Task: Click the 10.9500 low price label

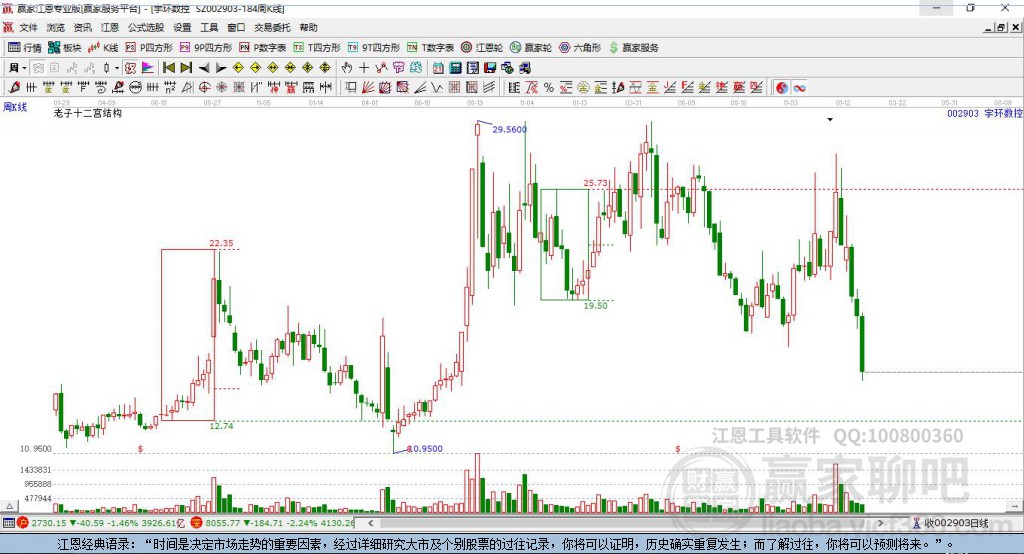Action: click(x=425, y=449)
